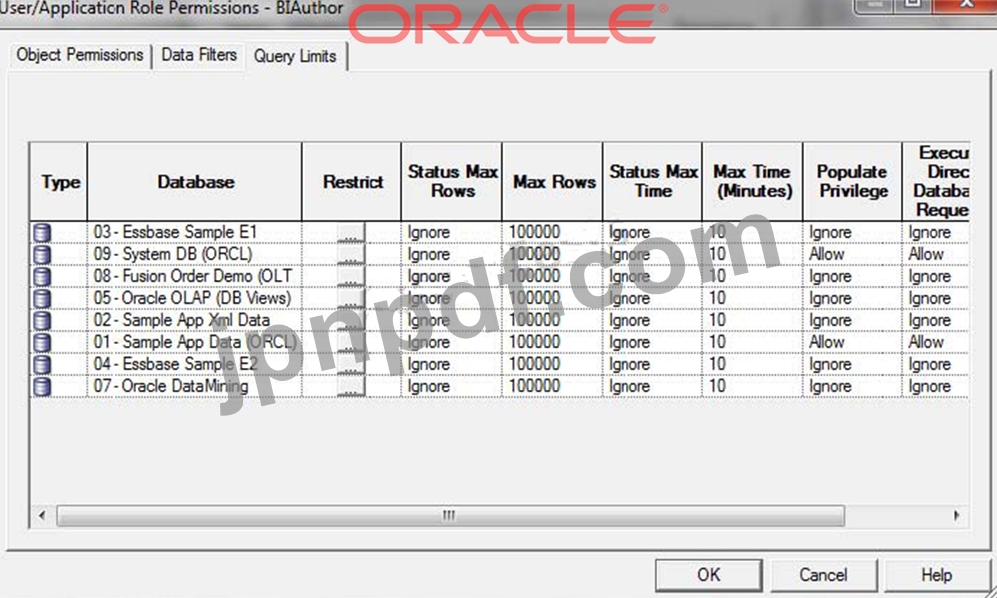Click the horizontal scrollbar right arrow
This screenshot has width=997, height=598.
point(956,516)
